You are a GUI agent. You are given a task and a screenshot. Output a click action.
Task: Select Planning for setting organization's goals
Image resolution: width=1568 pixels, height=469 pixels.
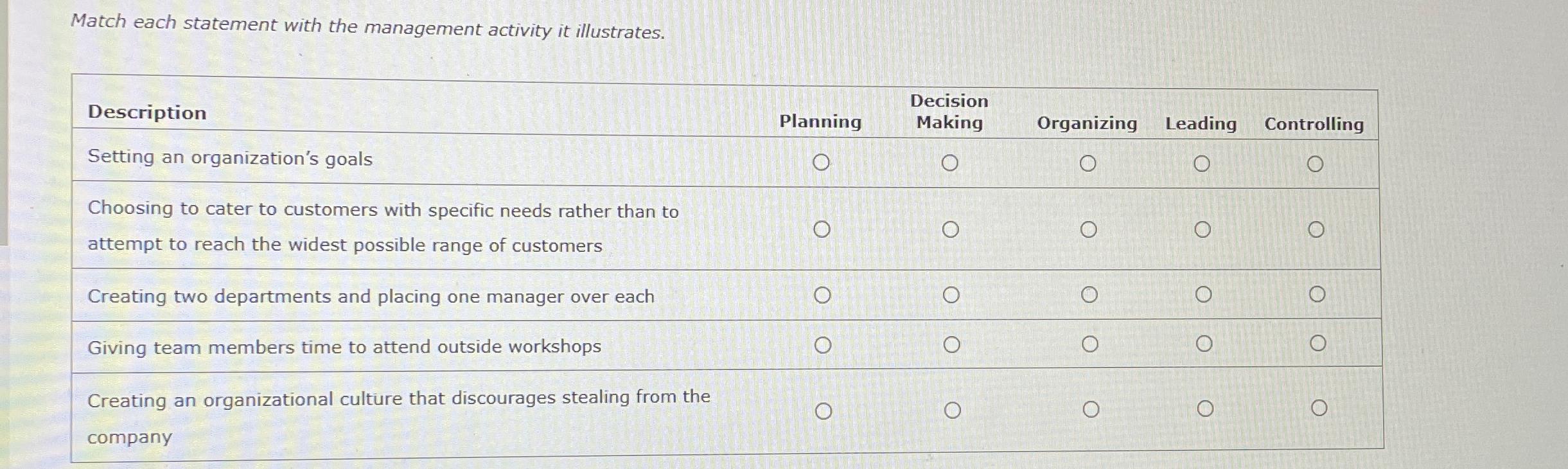[x=823, y=163]
